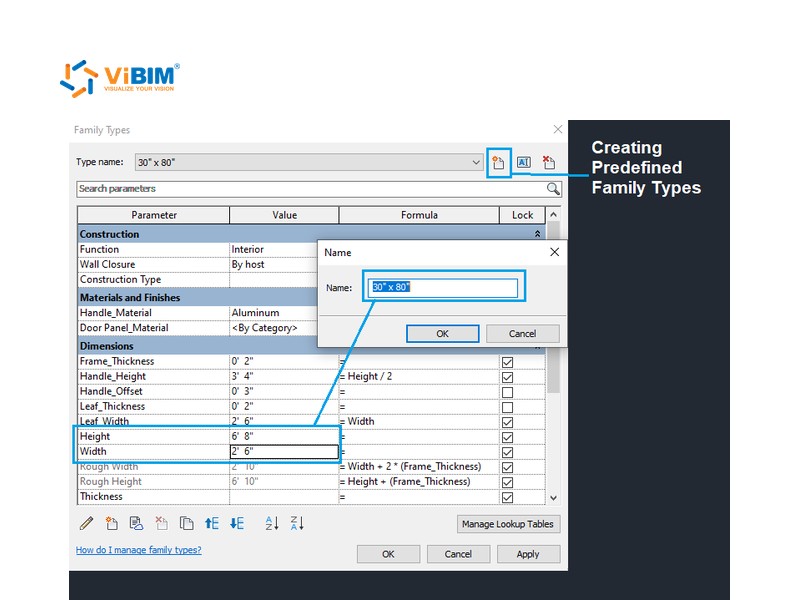This screenshot has width=800, height=600.
Task: Toggle the lock for Rough Height
Action: tap(507, 482)
